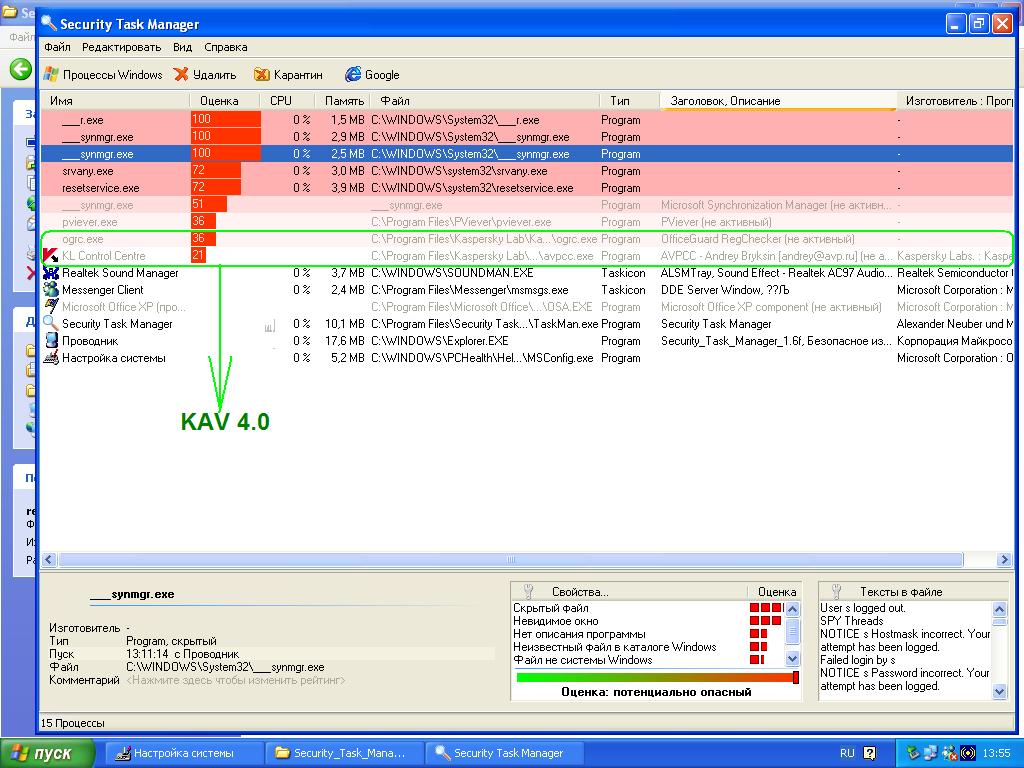The height and width of the screenshot is (768, 1024).
Task: Click the 15 Процессы status bar text
Action: pos(72,723)
